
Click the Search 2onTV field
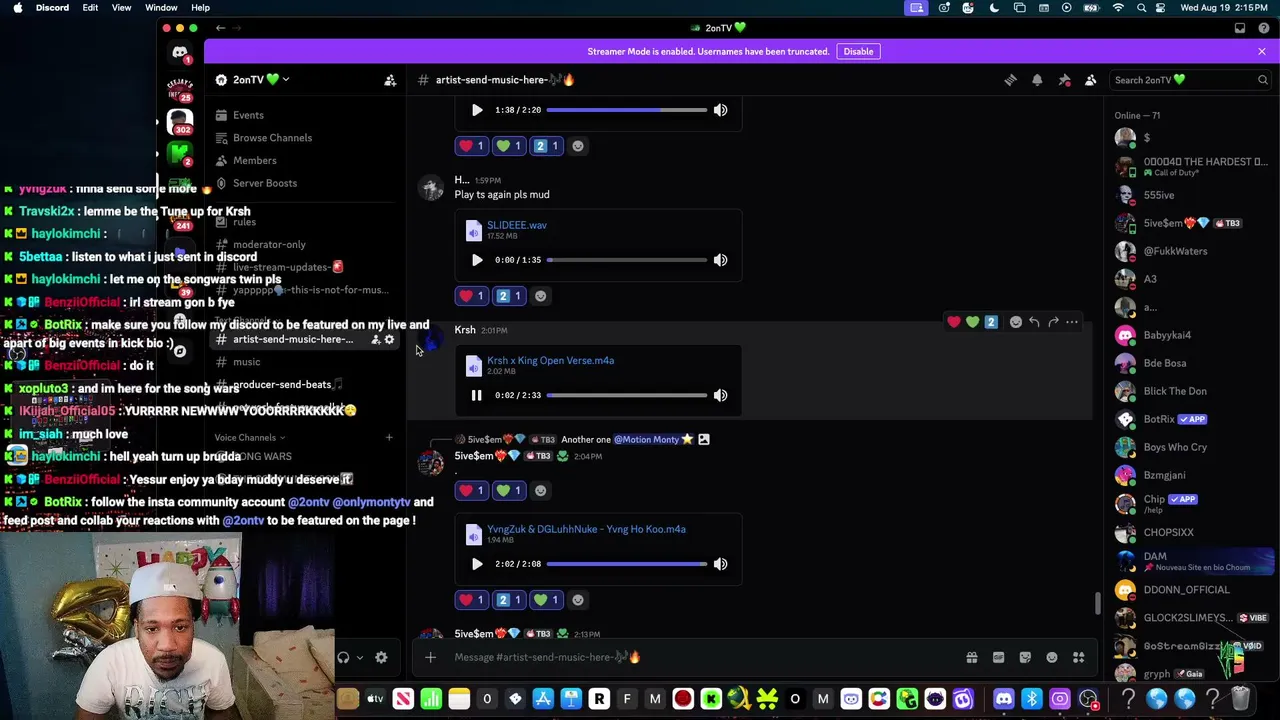point(1190,80)
